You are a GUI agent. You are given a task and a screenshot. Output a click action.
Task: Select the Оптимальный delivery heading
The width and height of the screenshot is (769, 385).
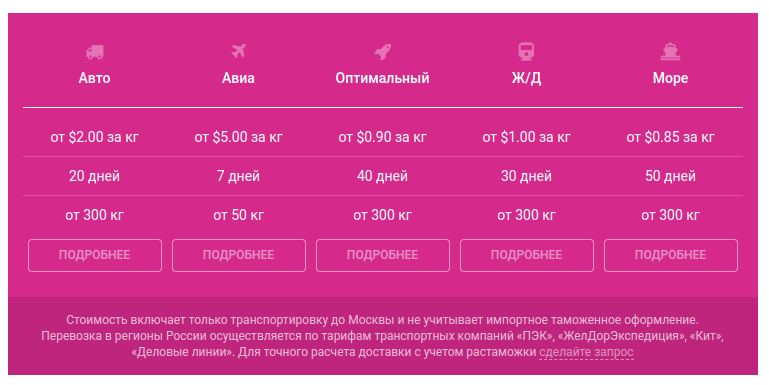pos(383,78)
